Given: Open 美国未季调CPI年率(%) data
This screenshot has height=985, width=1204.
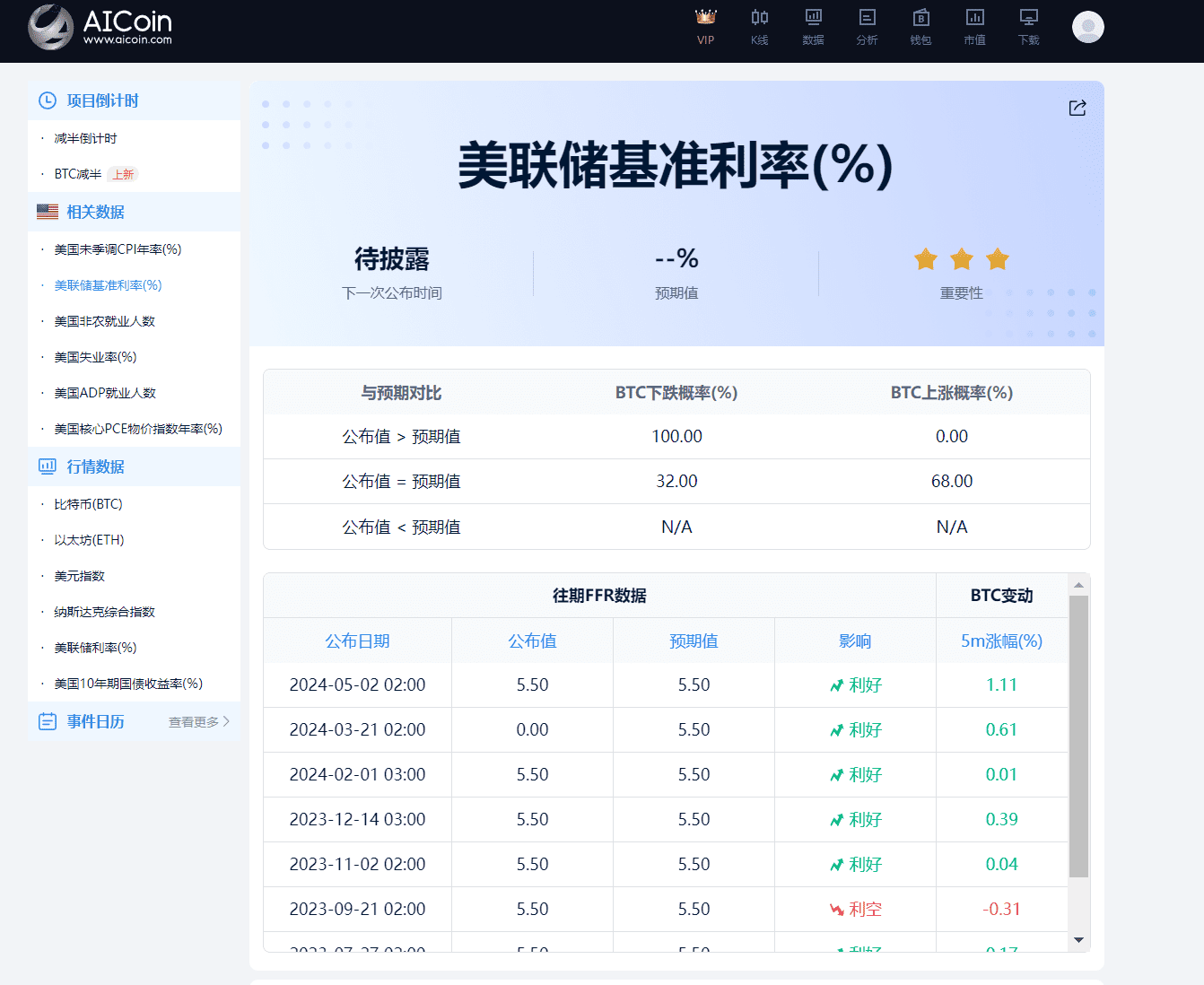Looking at the screenshot, I should (118, 249).
